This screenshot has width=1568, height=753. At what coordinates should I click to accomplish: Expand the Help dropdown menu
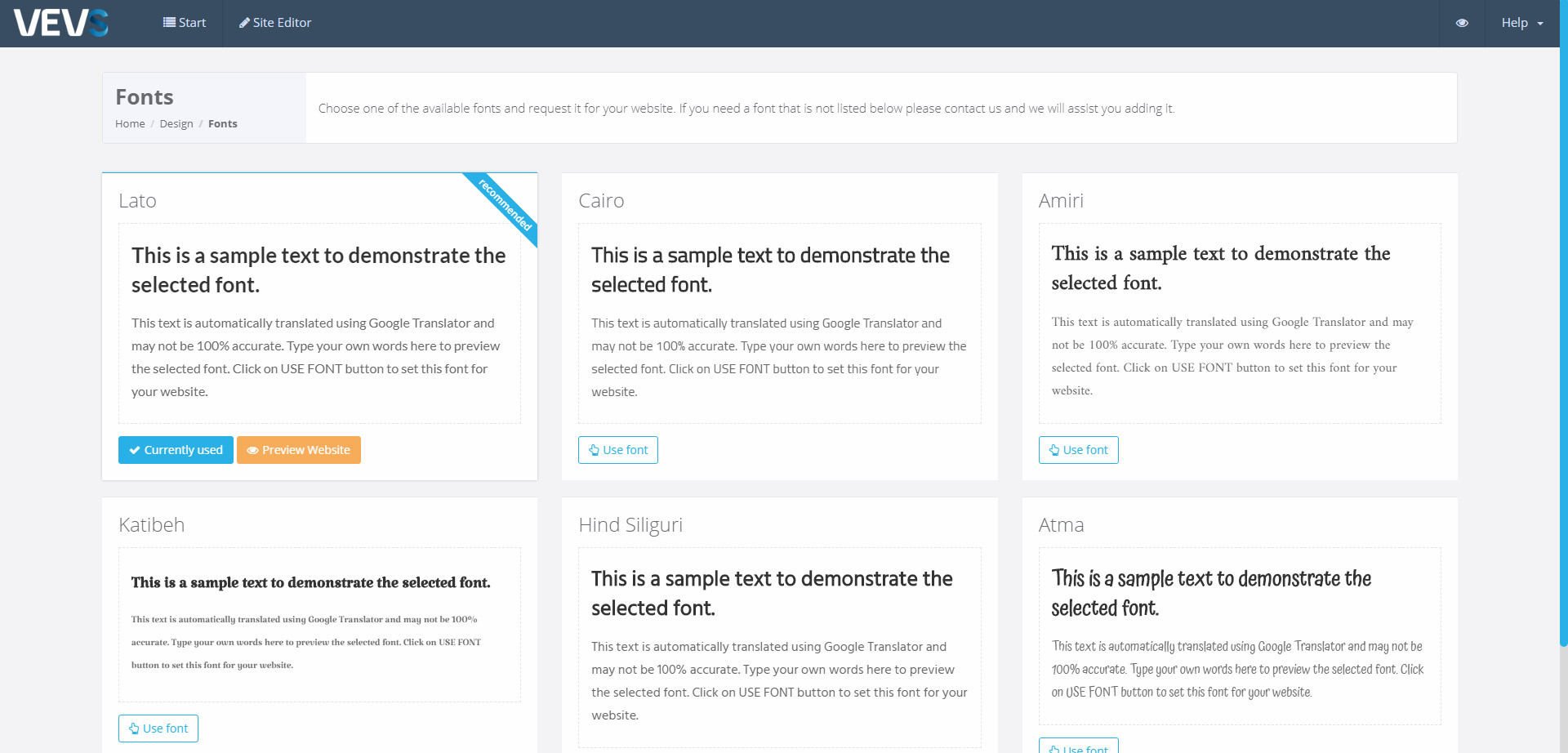pyautogui.click(x=1521, y=23)
